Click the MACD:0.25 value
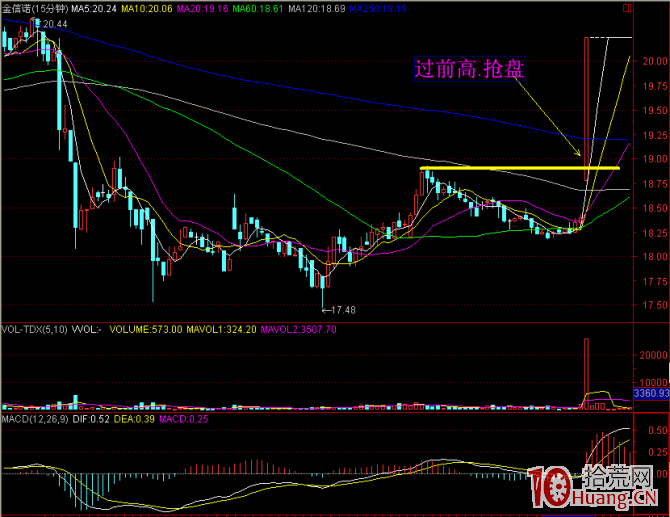 [184, 419]
